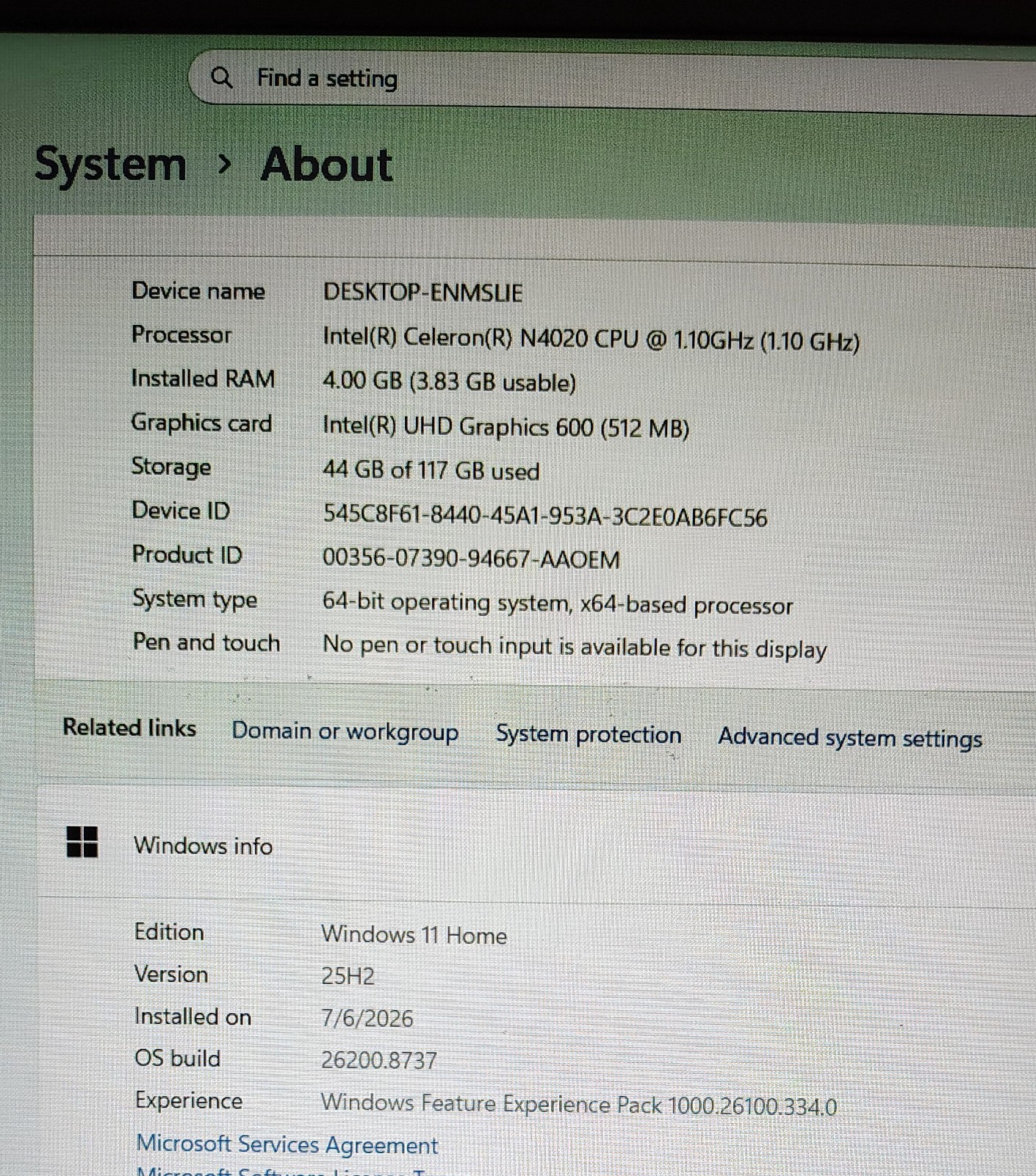Click the Pen and touch label
The height and width of the screenshot is (1176, 1036).
(x=206, y=642)
